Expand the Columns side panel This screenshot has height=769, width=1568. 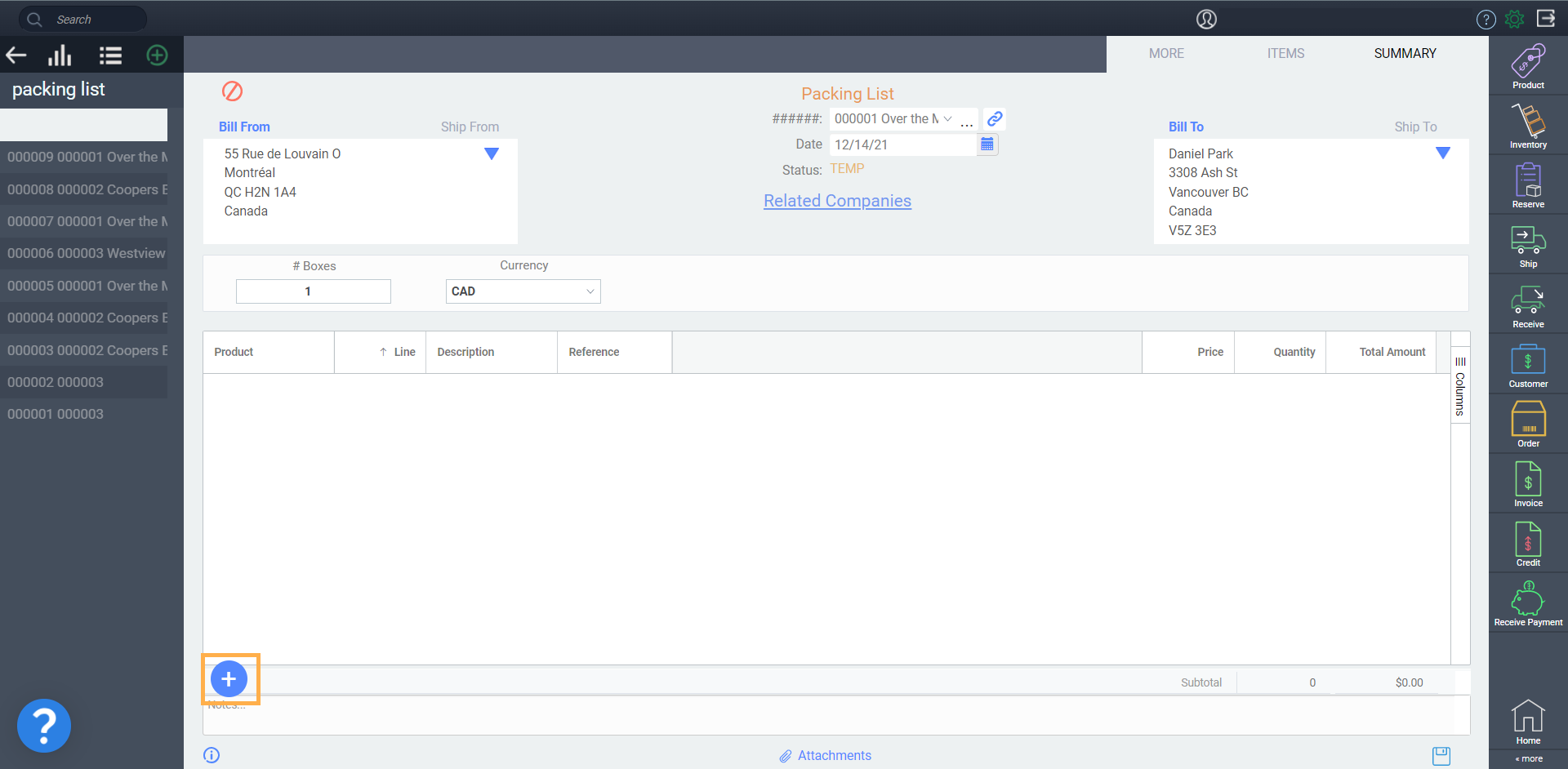[x=1460, y=385]
